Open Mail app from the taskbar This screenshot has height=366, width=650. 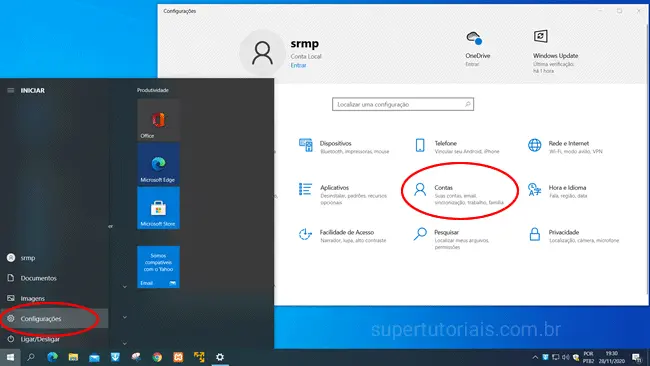click(95, 357)
